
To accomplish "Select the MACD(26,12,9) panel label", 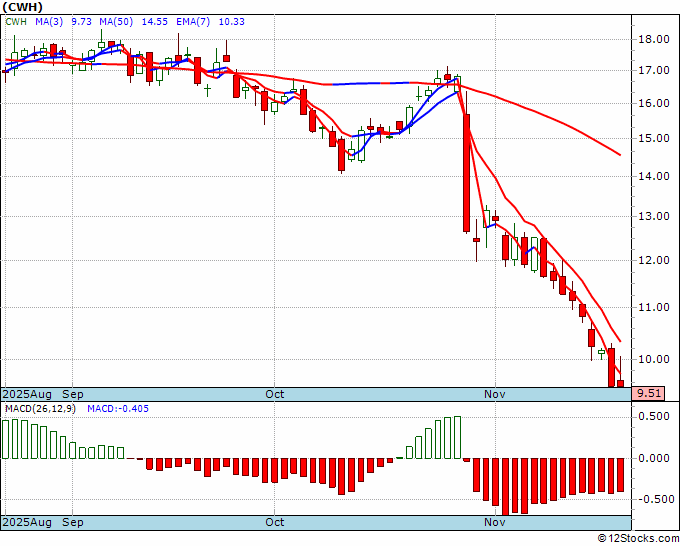I will click(x=40, y=409).
